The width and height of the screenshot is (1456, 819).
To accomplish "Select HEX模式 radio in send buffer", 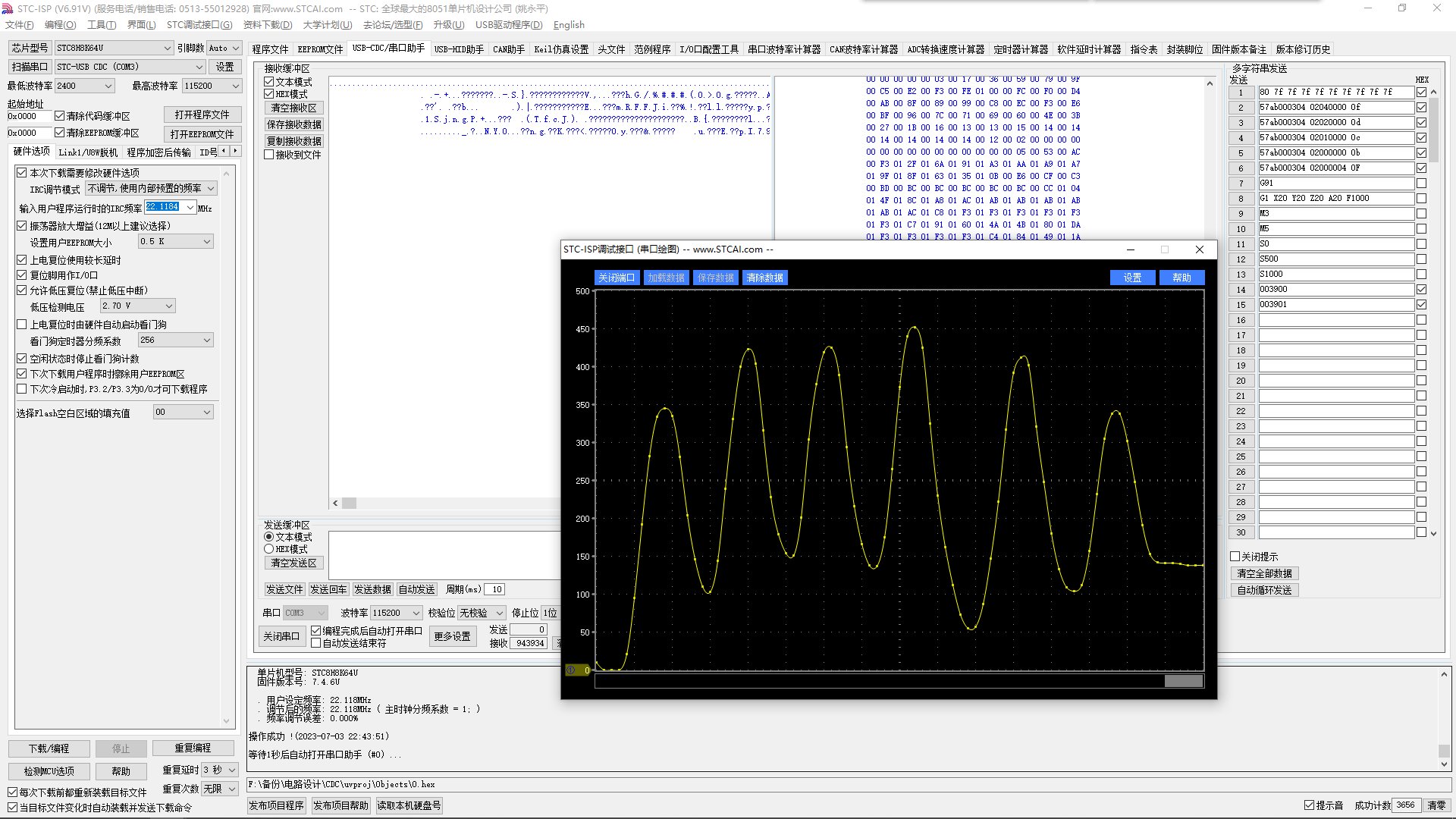I will (x=269, y=549).
